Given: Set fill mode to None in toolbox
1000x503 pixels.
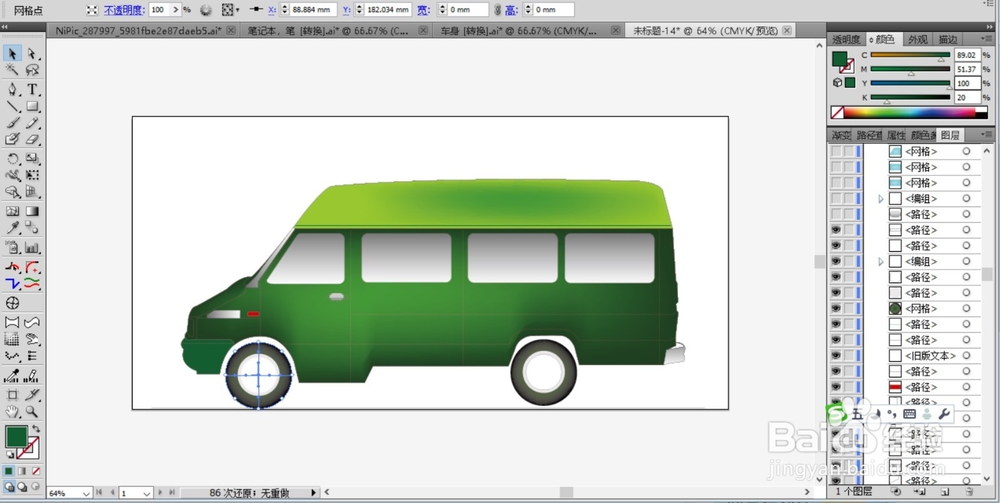Looking at the screenshot, I should tap(36, 471).
